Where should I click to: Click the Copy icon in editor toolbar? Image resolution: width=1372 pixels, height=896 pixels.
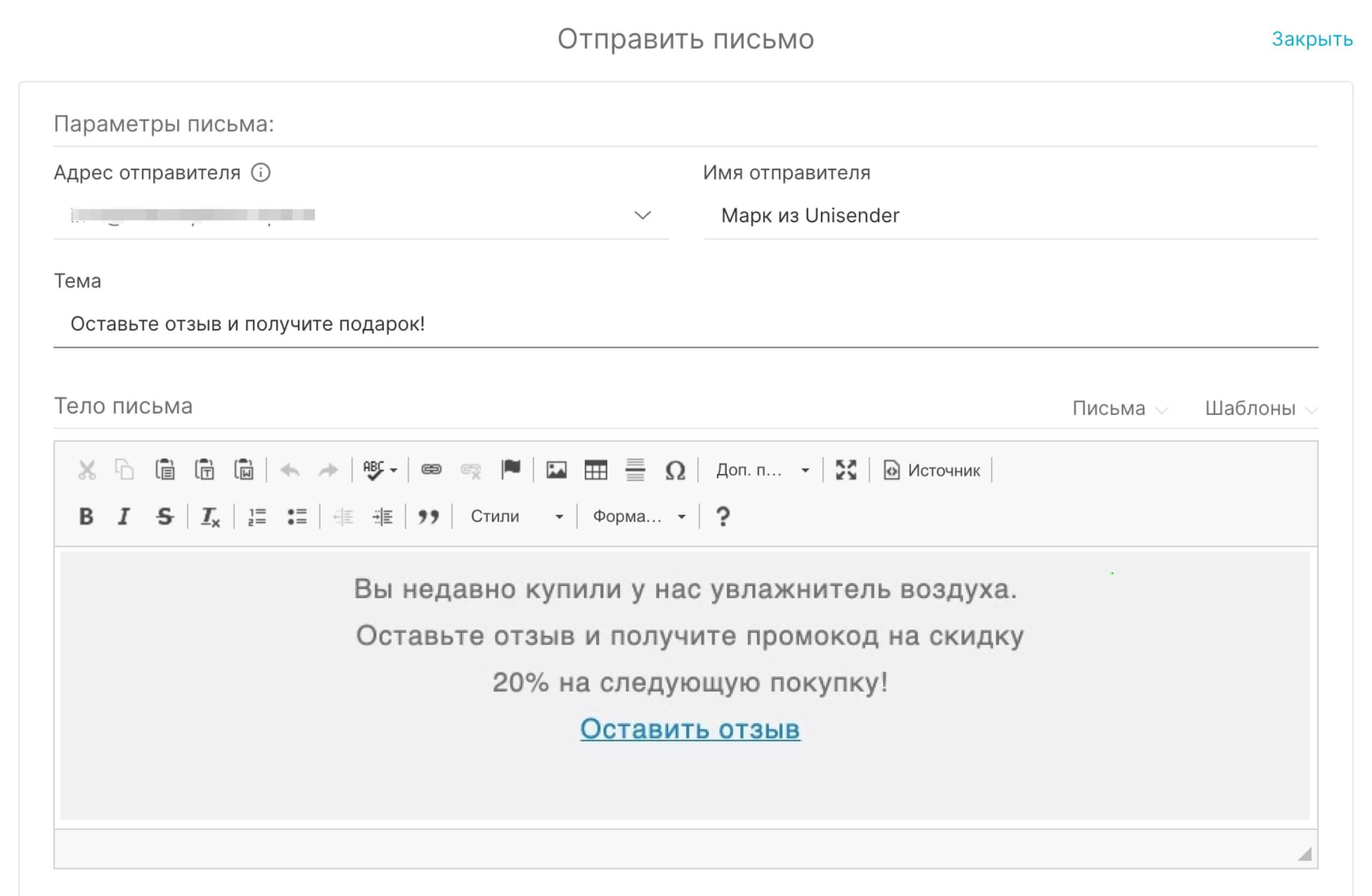(124, 470)
